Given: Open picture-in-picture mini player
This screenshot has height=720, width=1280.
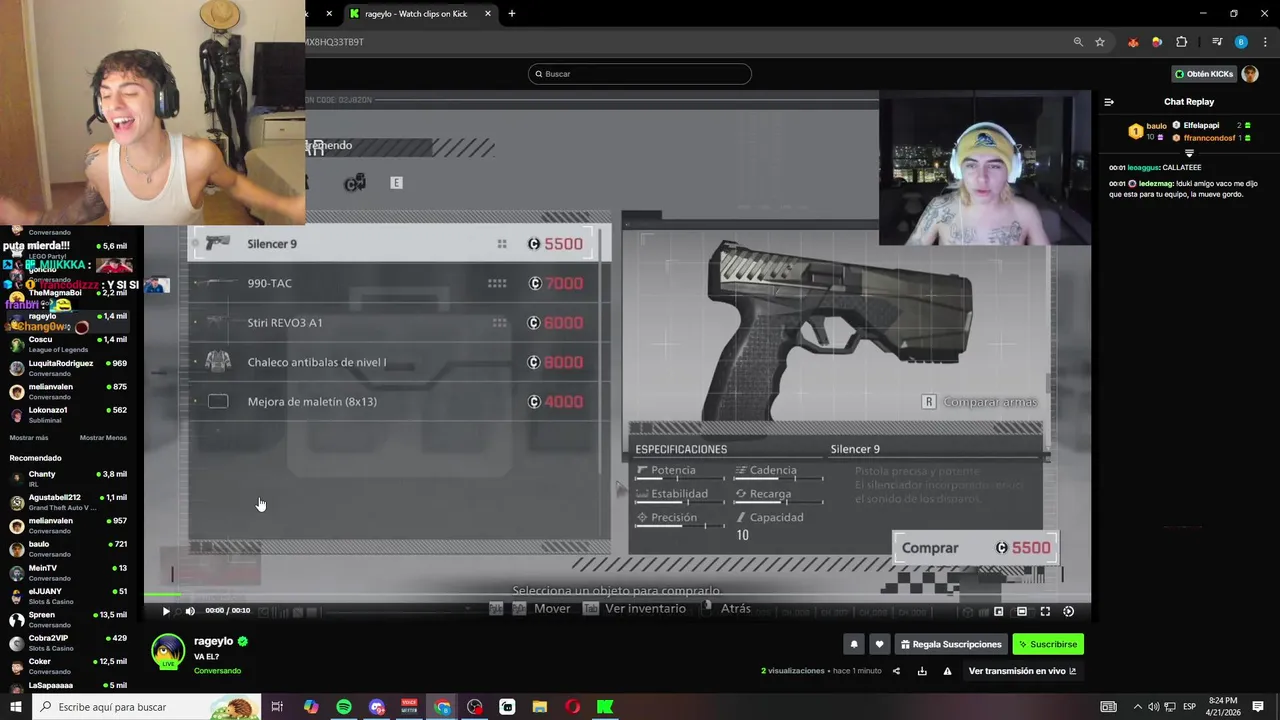Looking at the screenshot, I should click(998, 611).
